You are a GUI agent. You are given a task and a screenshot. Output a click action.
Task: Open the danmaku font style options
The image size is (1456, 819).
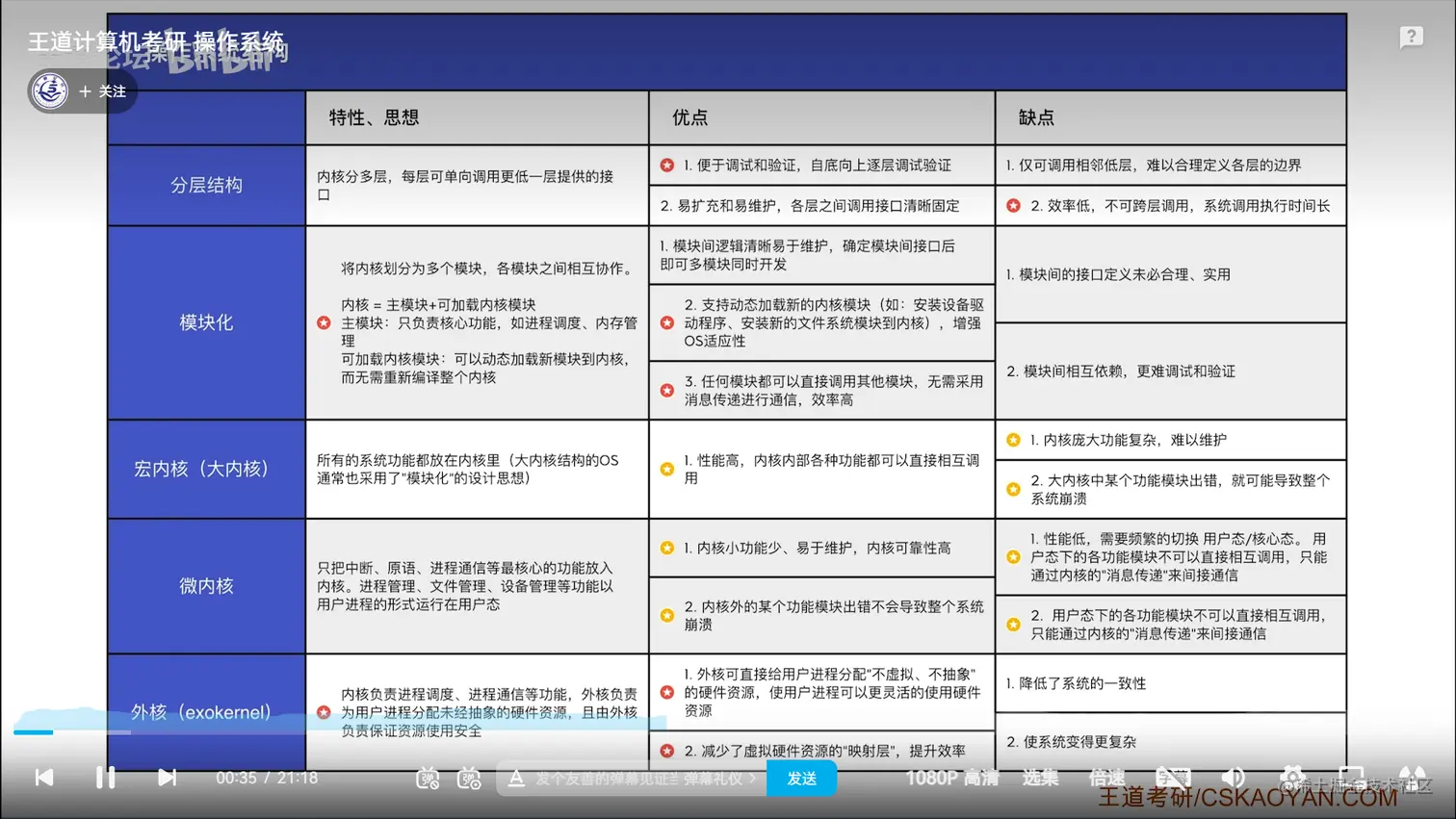pos(516,778)
